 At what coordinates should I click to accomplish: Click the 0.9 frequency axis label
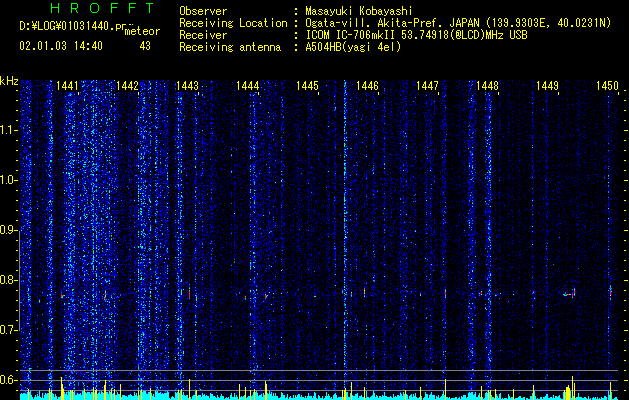pyautogui.click(x=9, y=230)
